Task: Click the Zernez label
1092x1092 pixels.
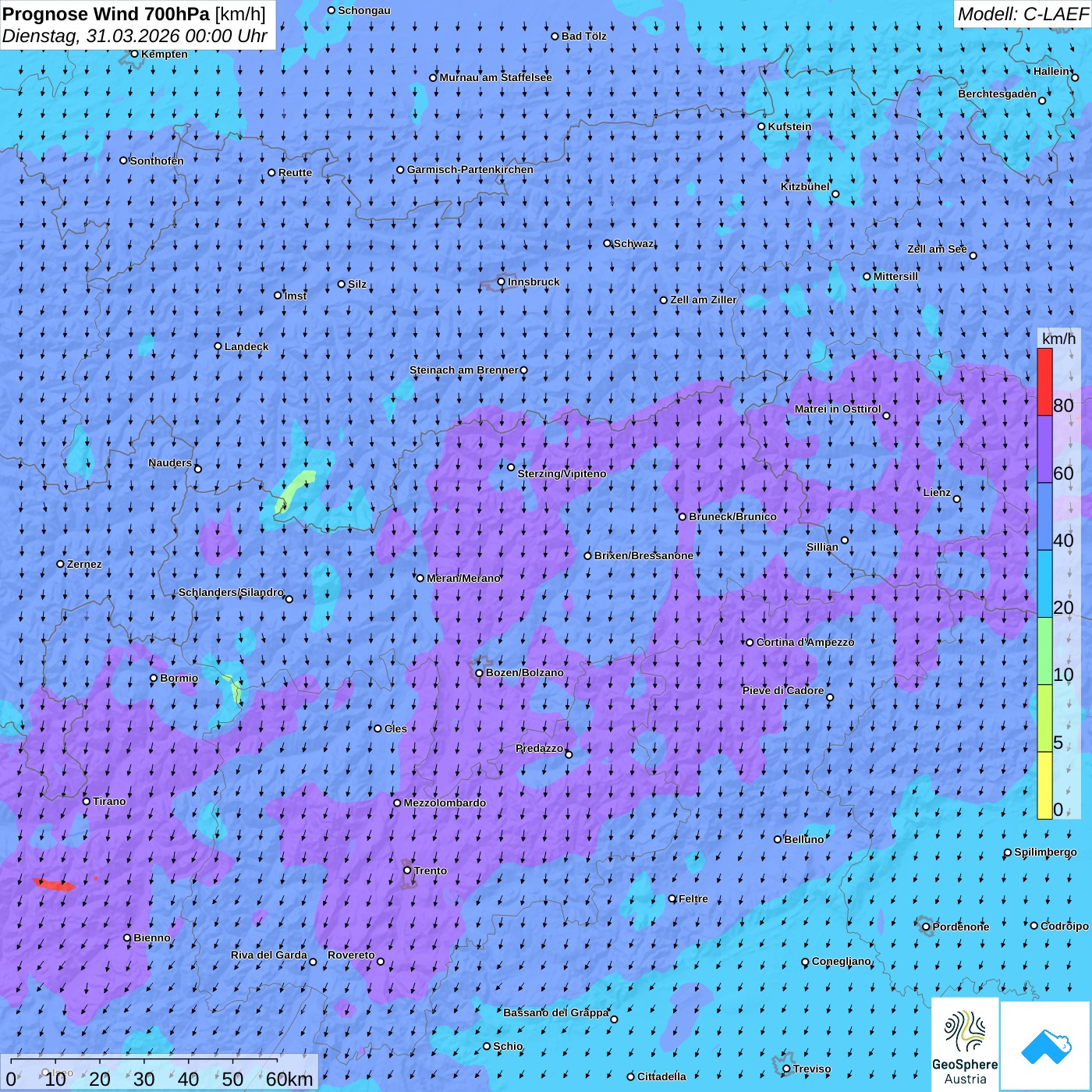Action: point(84,564)
